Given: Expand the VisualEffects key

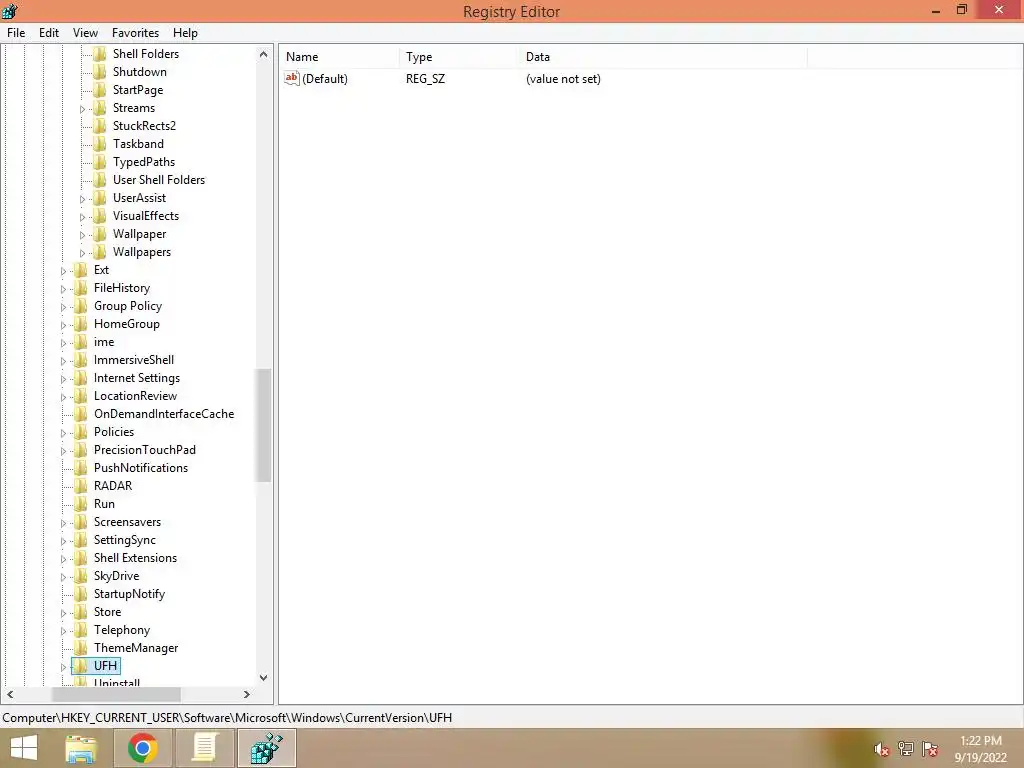Looking at the screenshot, I should 82,217.
